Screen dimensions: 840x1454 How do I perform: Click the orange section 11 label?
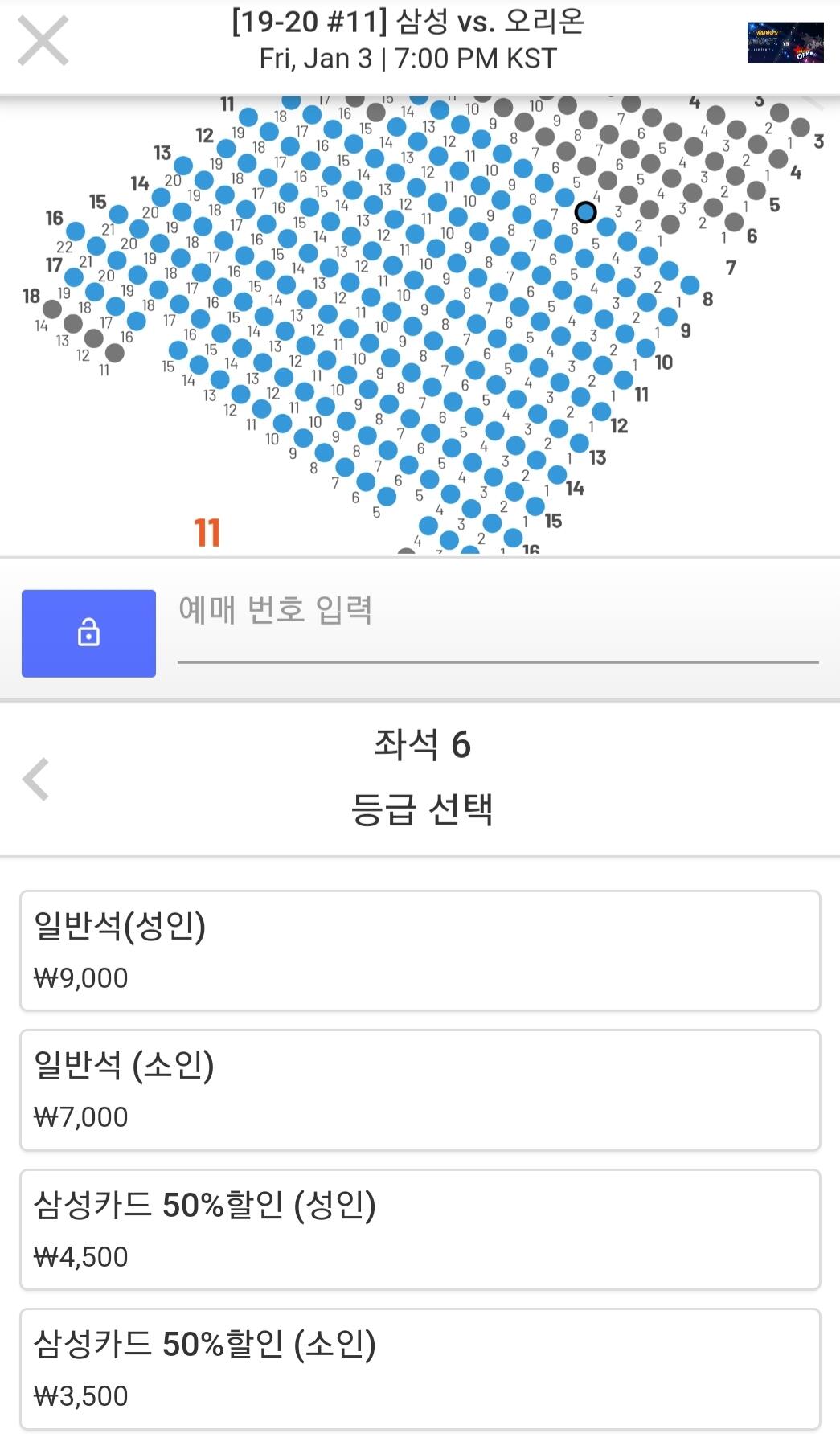(207, 533)
